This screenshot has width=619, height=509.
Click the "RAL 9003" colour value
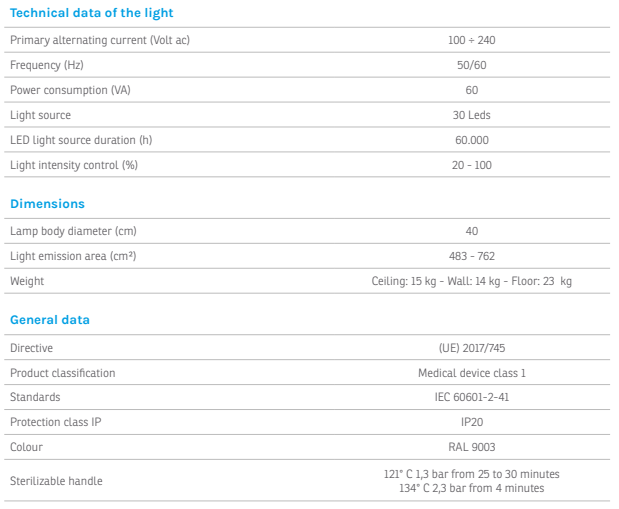coord(472,447)
